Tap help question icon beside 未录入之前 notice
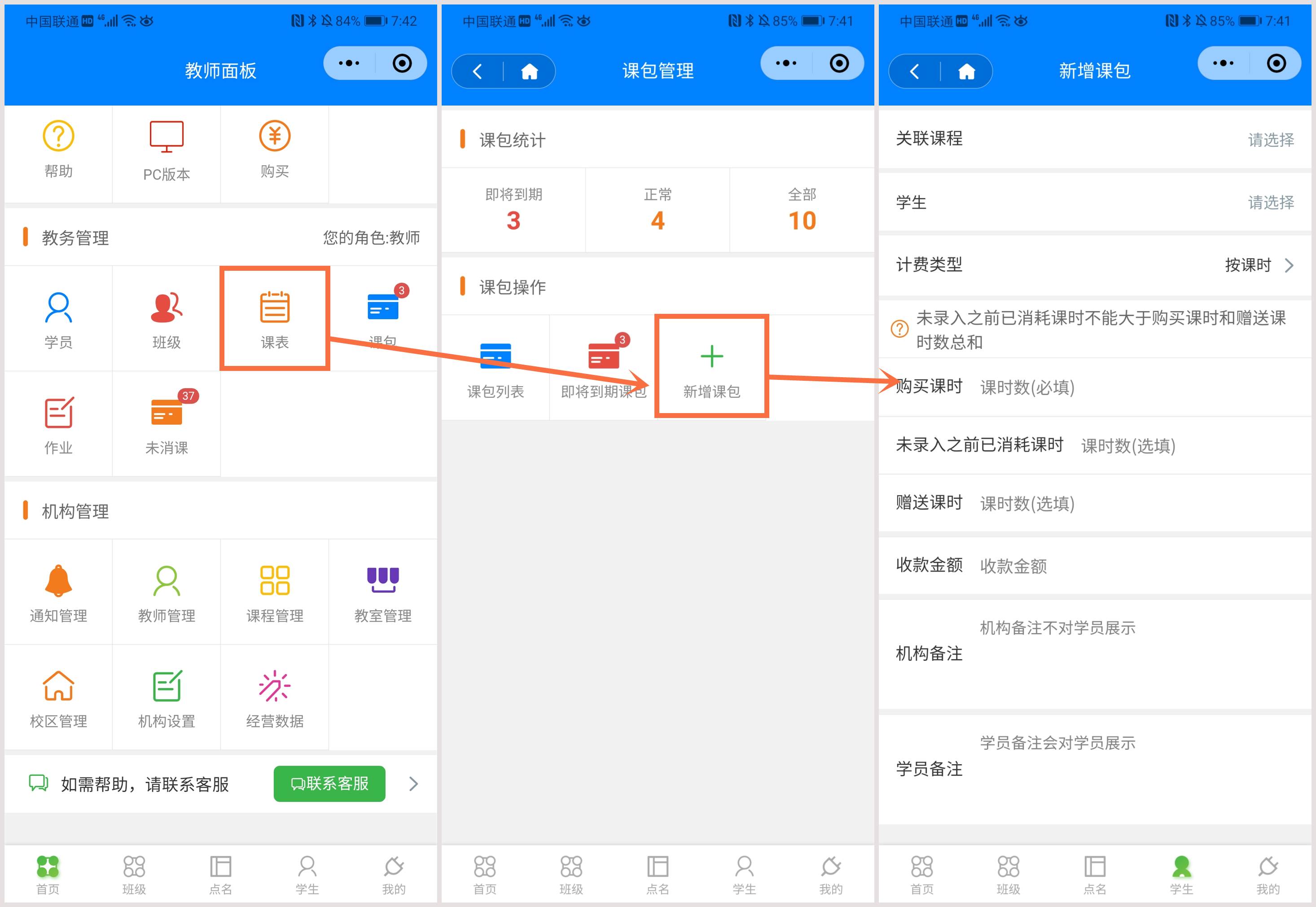This screenshot has height=907, width=1316. [x=899, y=329]
